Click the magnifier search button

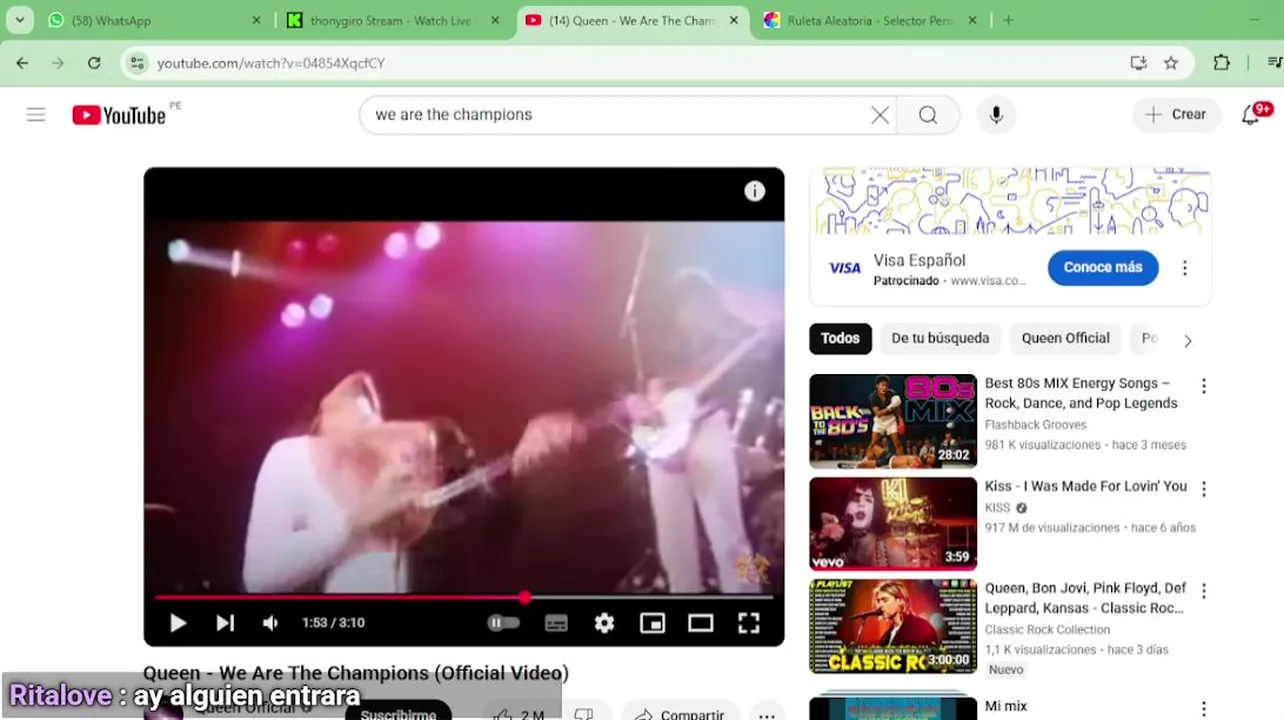[928, 115]
